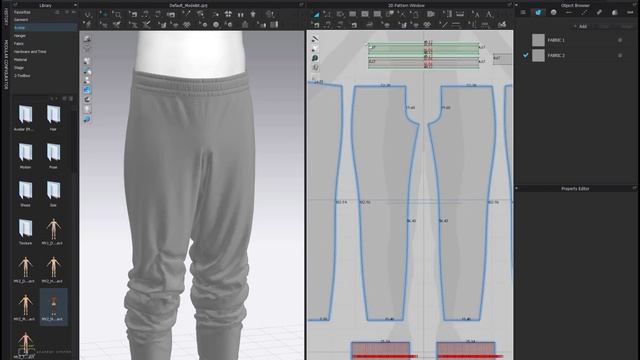Pop out the 2D Pattern Window
Screen dimensions: 640x360
coord(510,5)
